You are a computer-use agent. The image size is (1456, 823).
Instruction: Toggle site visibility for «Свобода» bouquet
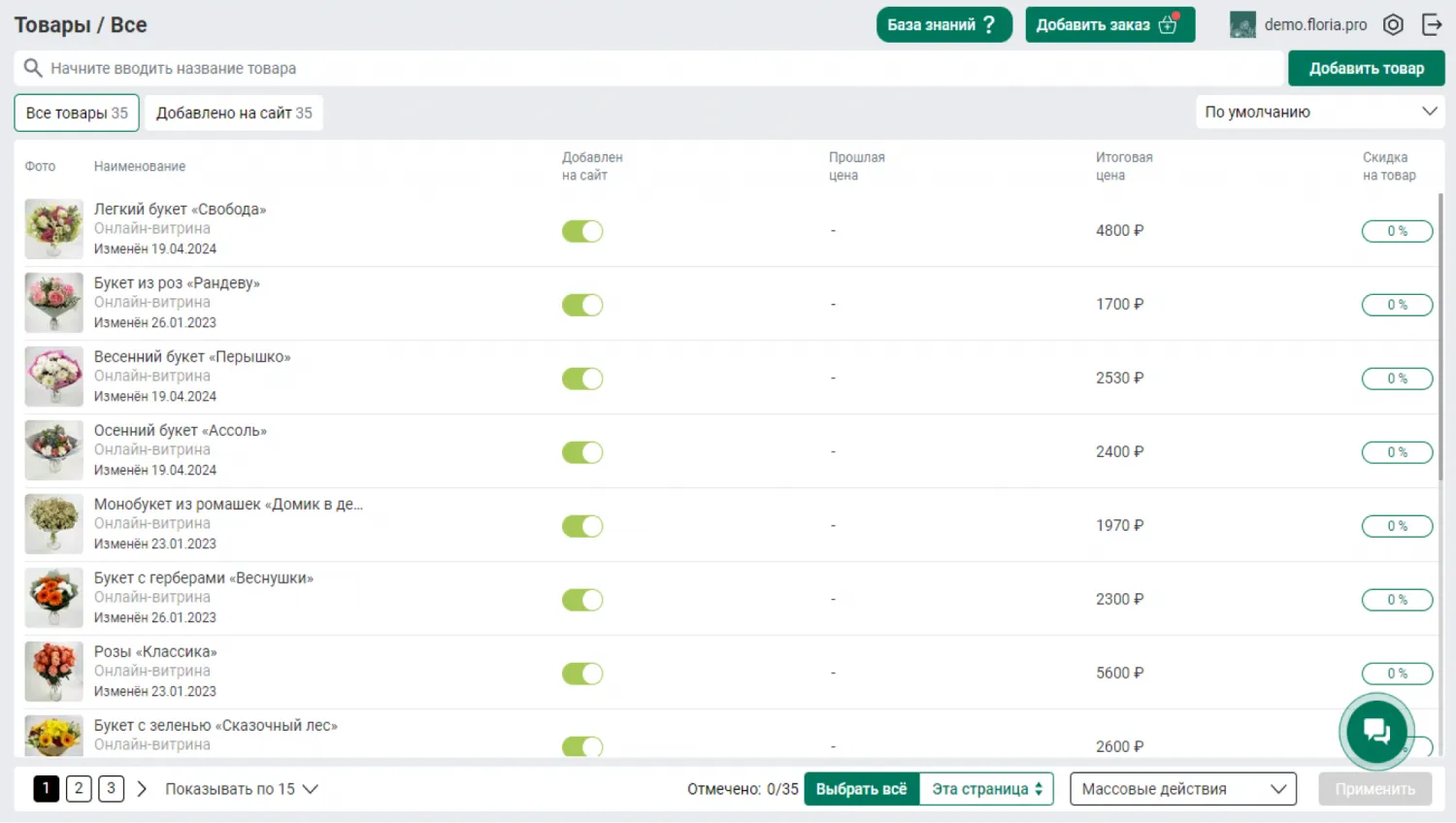click(x=582, y=231)
